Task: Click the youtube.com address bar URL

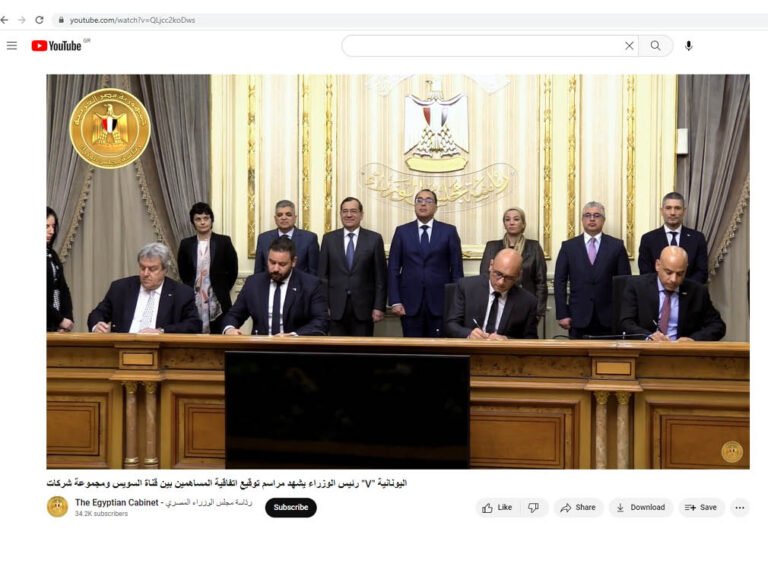Action: pyautogui.click(x=132, y=20)
